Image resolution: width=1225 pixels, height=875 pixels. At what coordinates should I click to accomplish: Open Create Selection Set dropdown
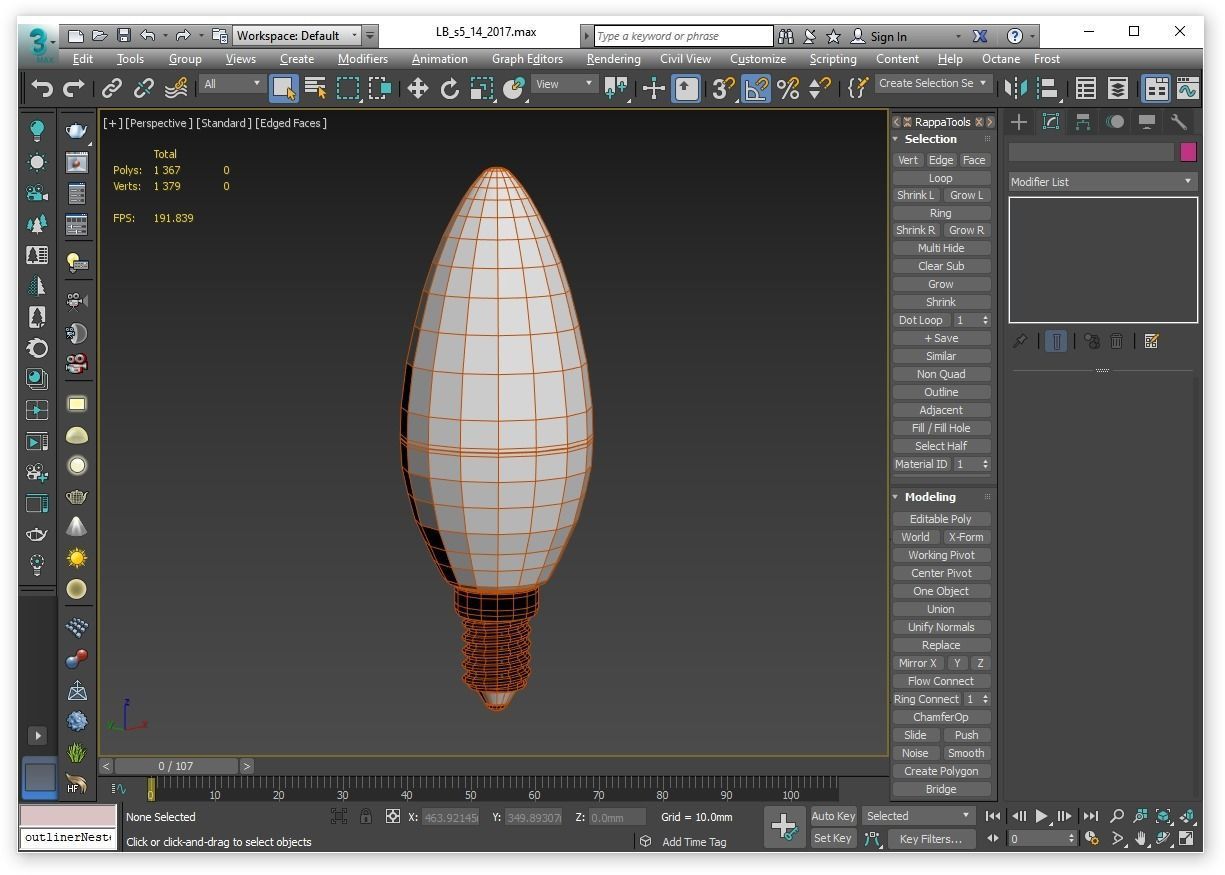934,83
